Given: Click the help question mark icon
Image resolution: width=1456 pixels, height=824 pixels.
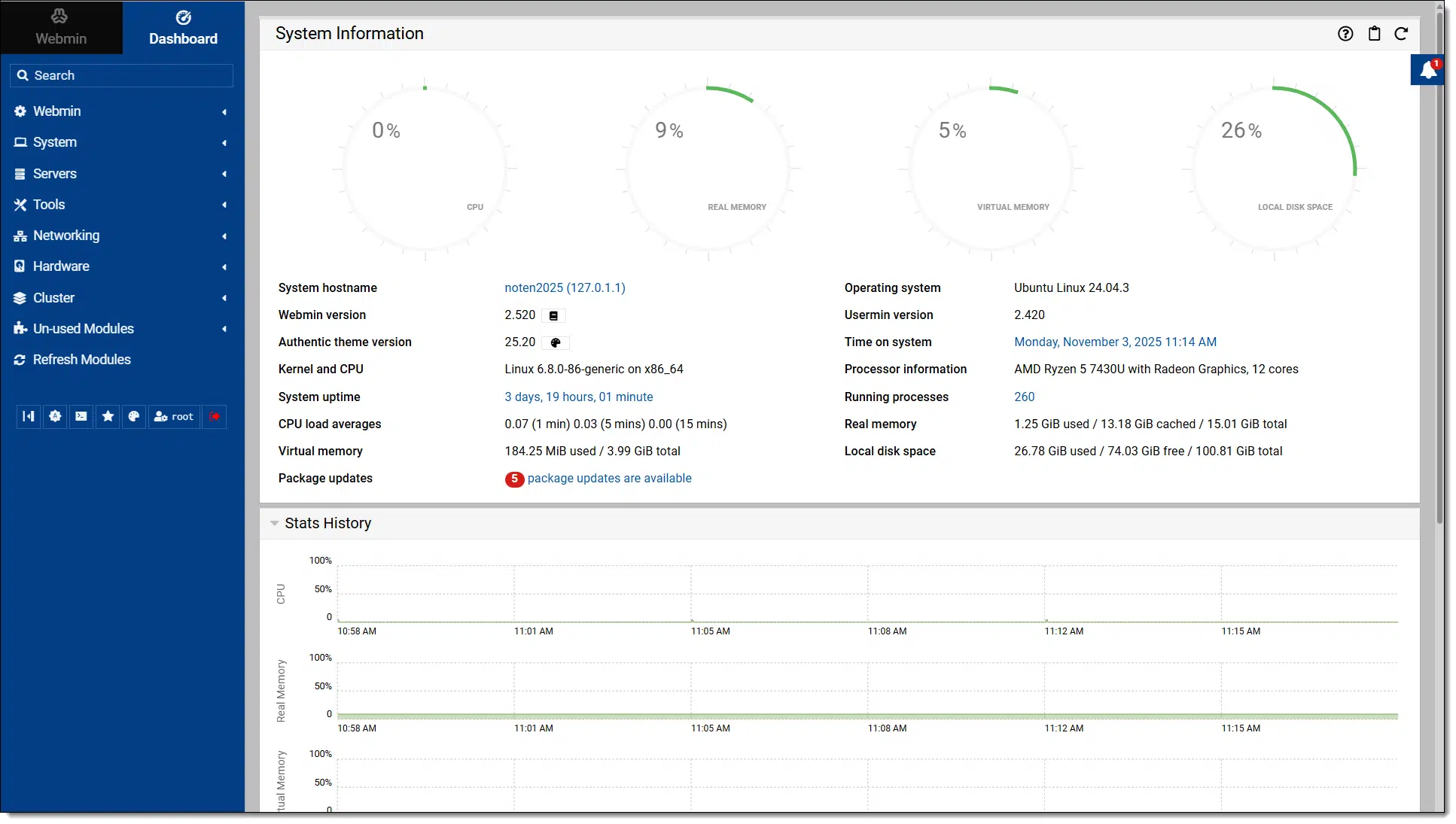Looking at the screenshot, I should [x=1345, y=34].
